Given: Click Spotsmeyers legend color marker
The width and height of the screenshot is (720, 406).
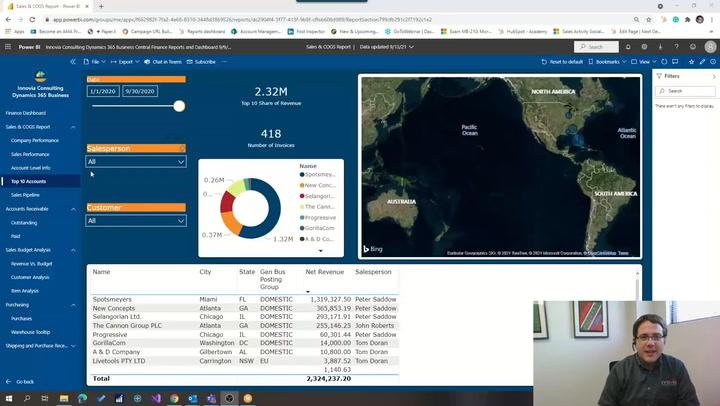Looking at the screenshot, I should click(302, 175).
